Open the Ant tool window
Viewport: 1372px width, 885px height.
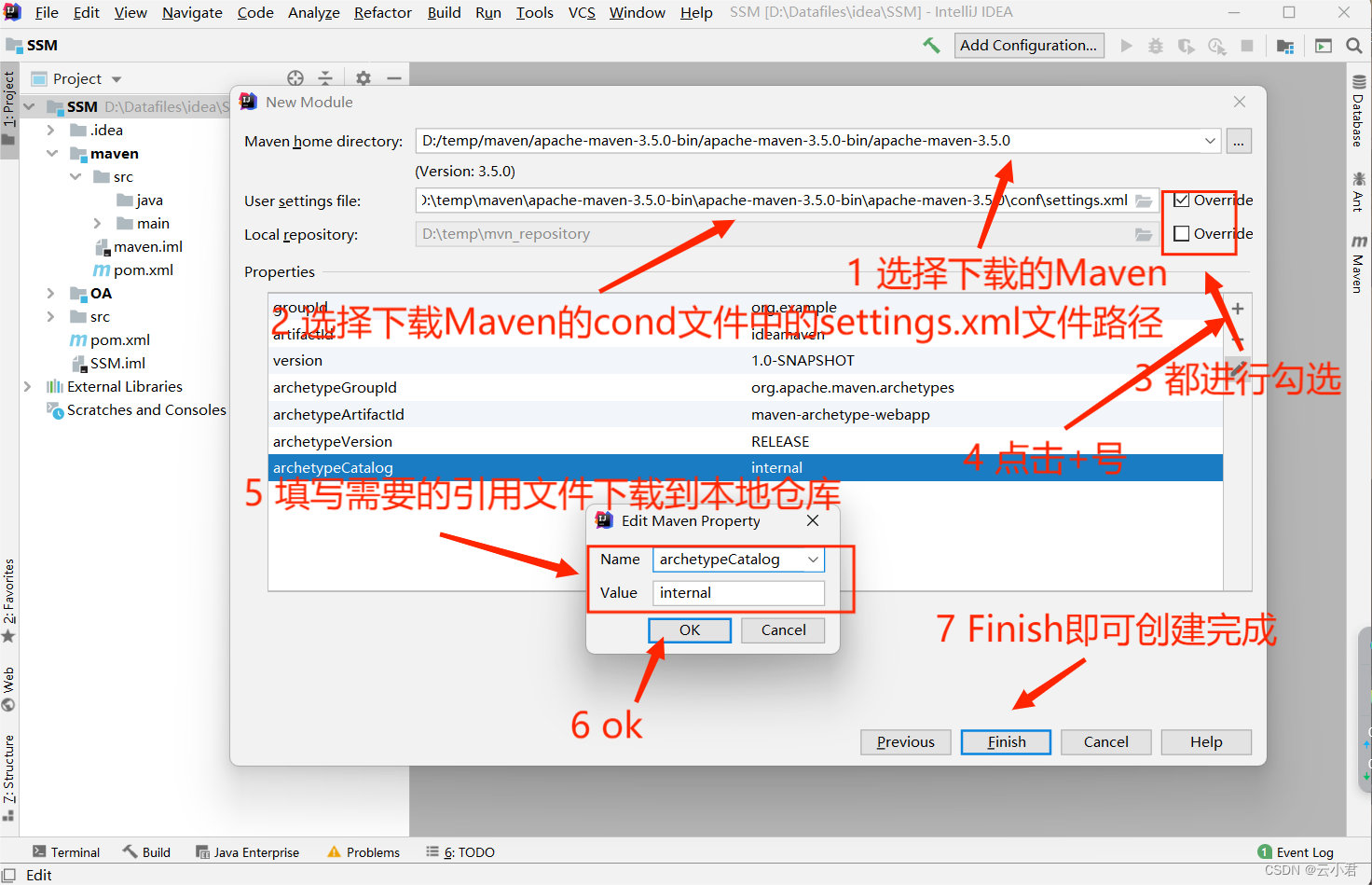1358,191
